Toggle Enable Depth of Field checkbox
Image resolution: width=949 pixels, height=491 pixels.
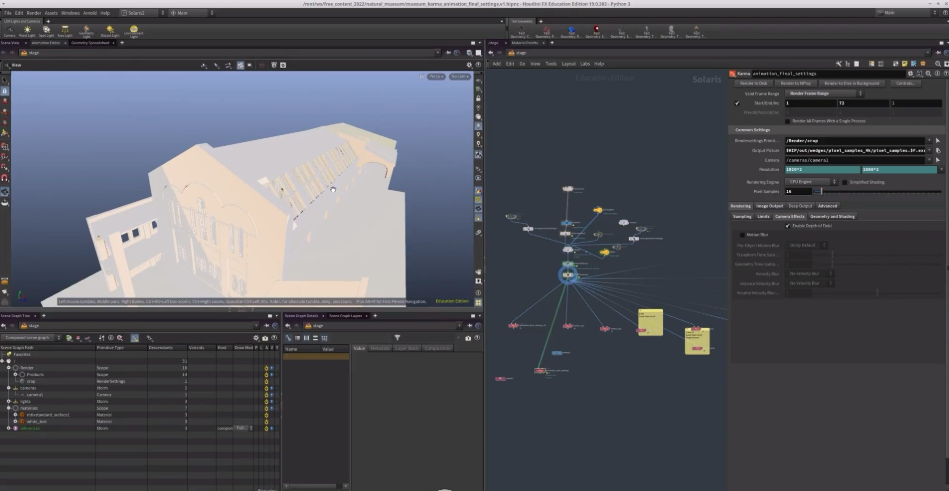[x=787, y=226]
